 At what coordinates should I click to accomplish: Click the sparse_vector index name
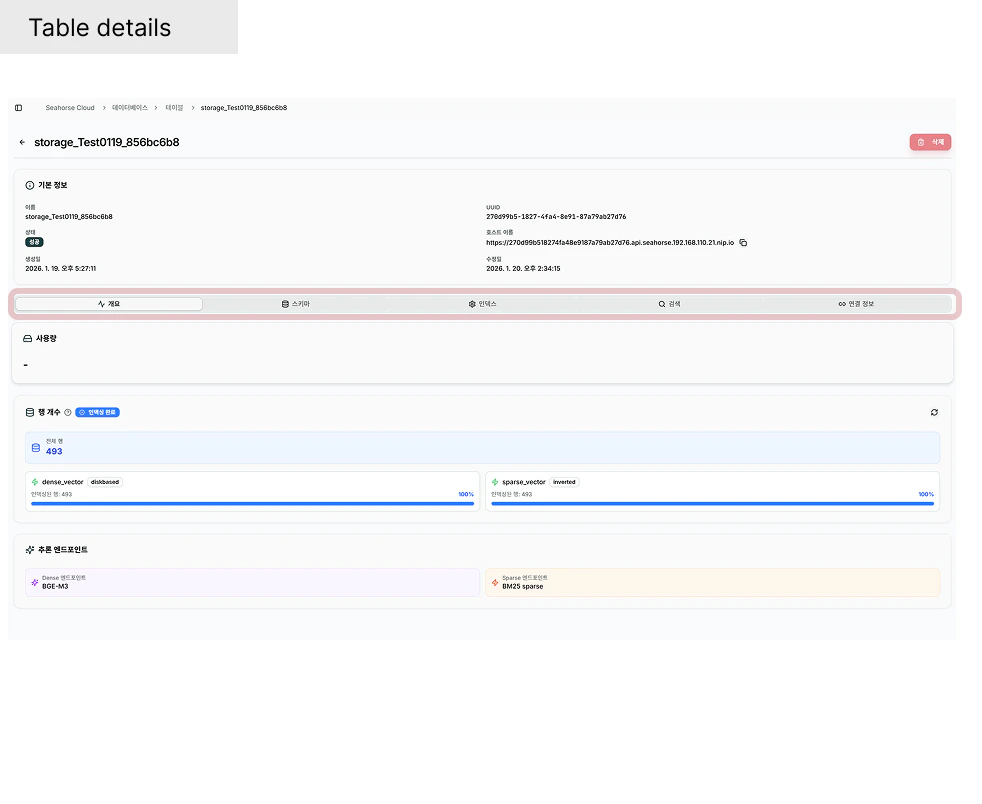(524, 482)
